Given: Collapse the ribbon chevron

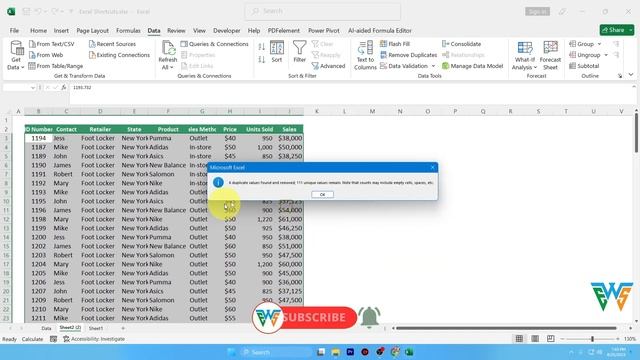Looking at the screenshot, I should coord(631,75).
